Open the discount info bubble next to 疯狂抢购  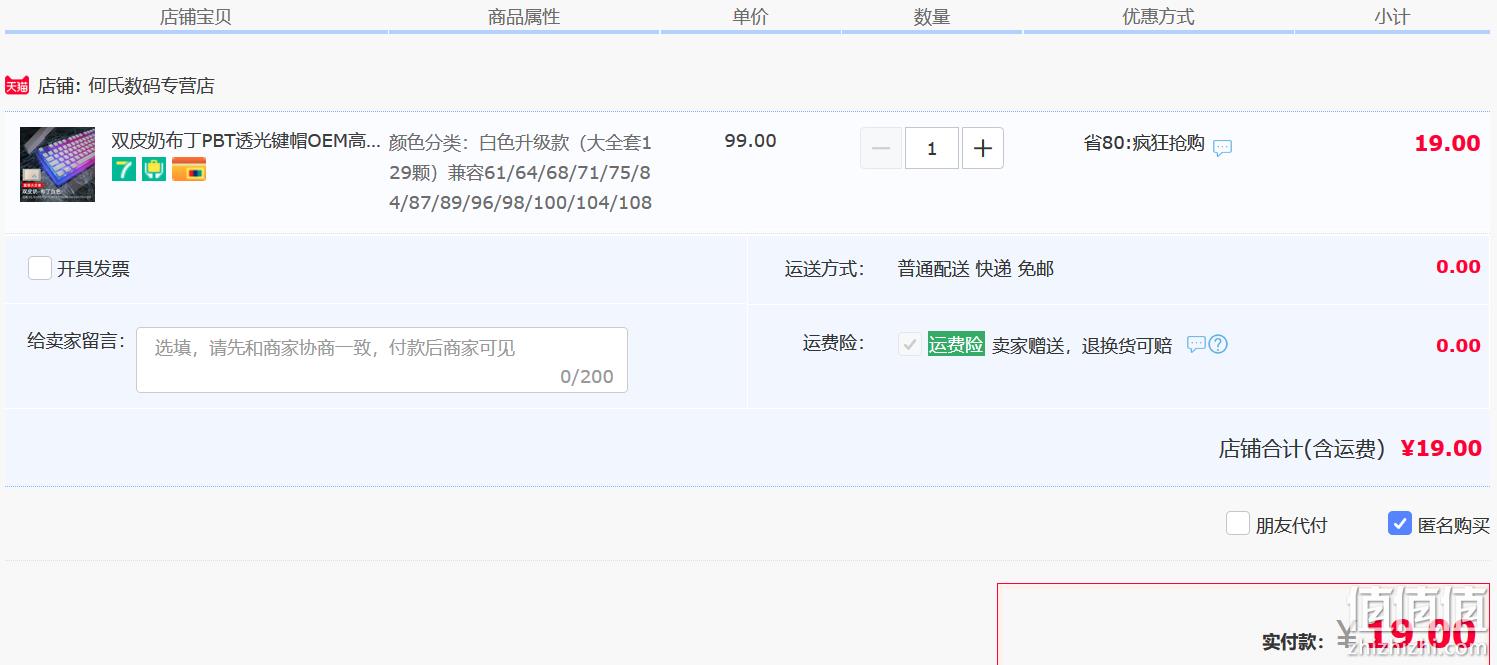point(1222,148)
